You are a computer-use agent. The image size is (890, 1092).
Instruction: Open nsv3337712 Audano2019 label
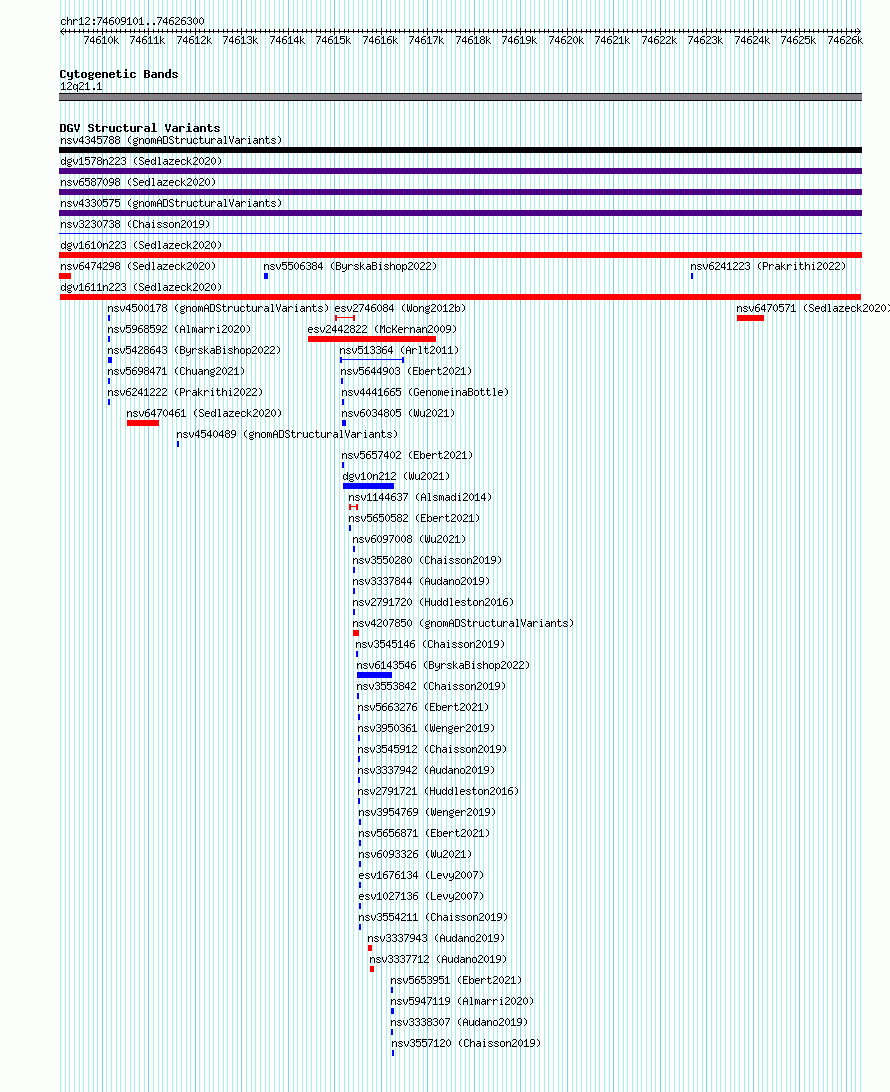click(438, 959)
